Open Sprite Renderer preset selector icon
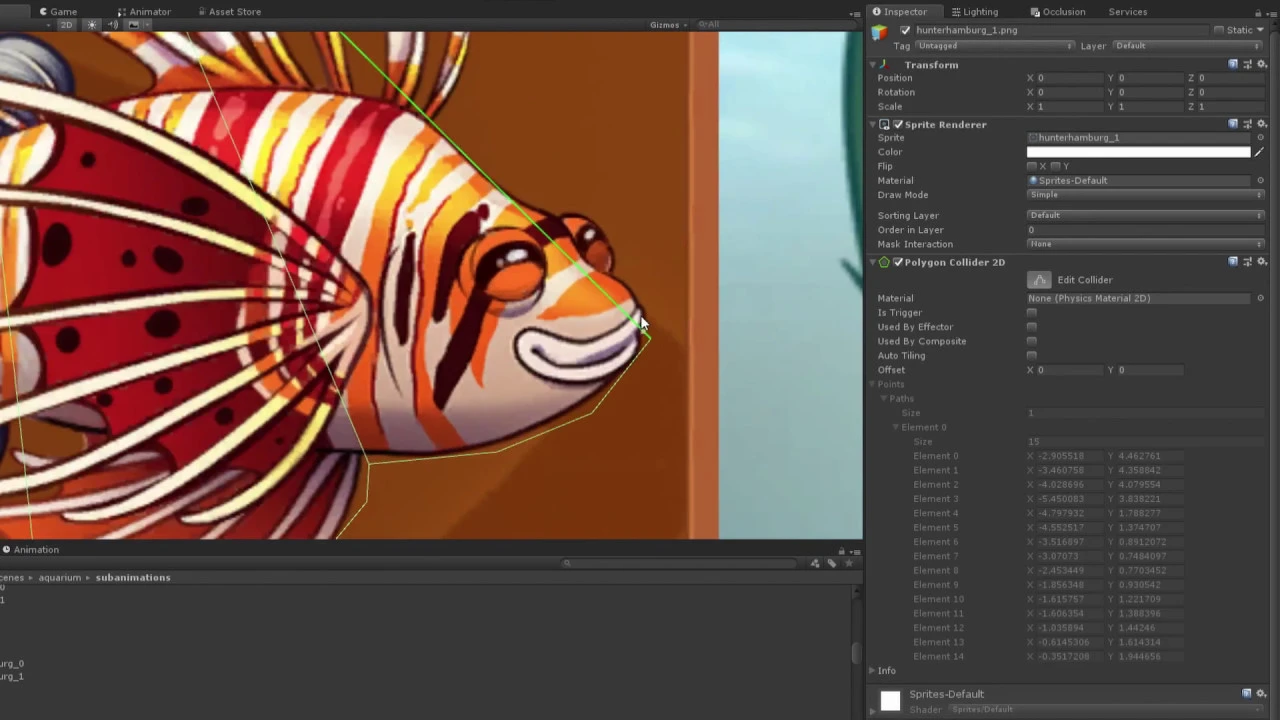 (1247, 124)
